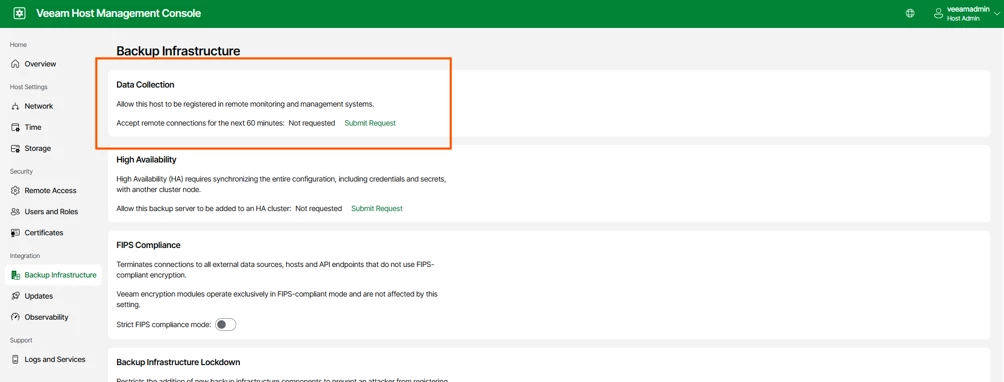This screenshot has height=382, width=1004.
Task: Click the Overview home icon
Action: pos(15,64)
